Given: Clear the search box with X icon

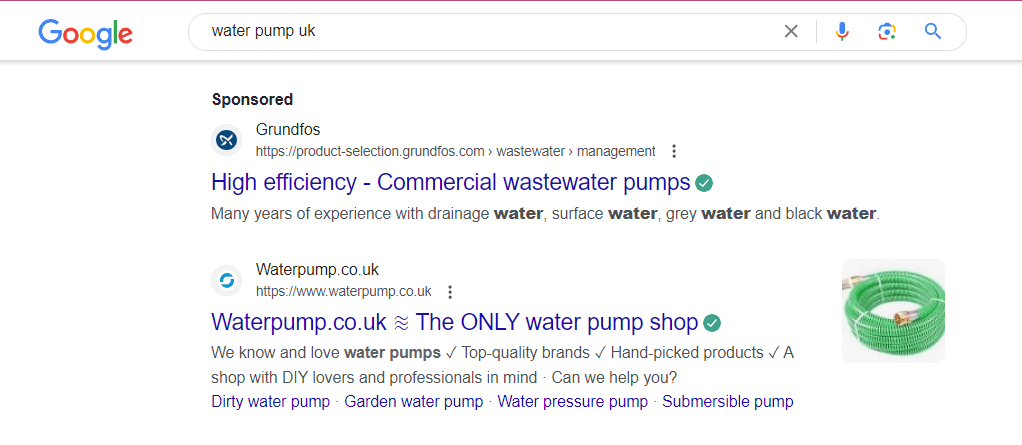Looking at the screenshot, I should coord(791,31).
